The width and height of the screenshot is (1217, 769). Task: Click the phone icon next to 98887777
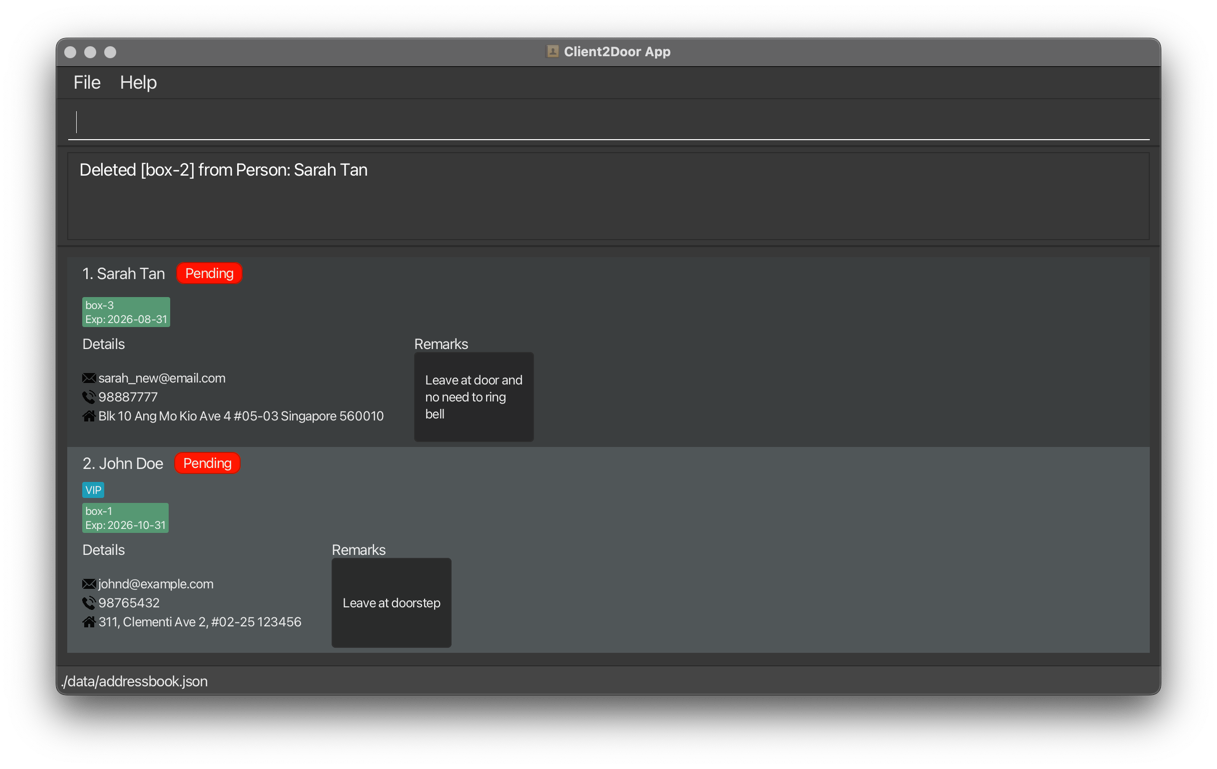(x=89, y=397)
